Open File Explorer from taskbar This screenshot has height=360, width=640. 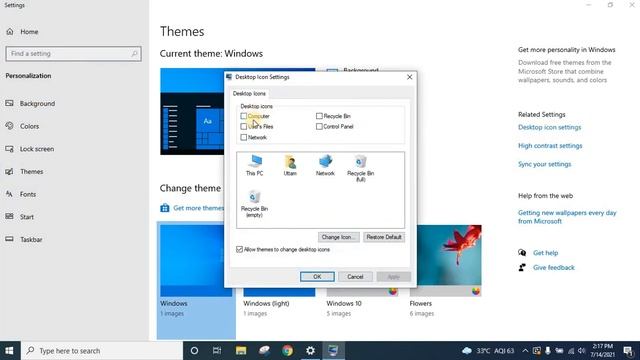click(241, 351)
